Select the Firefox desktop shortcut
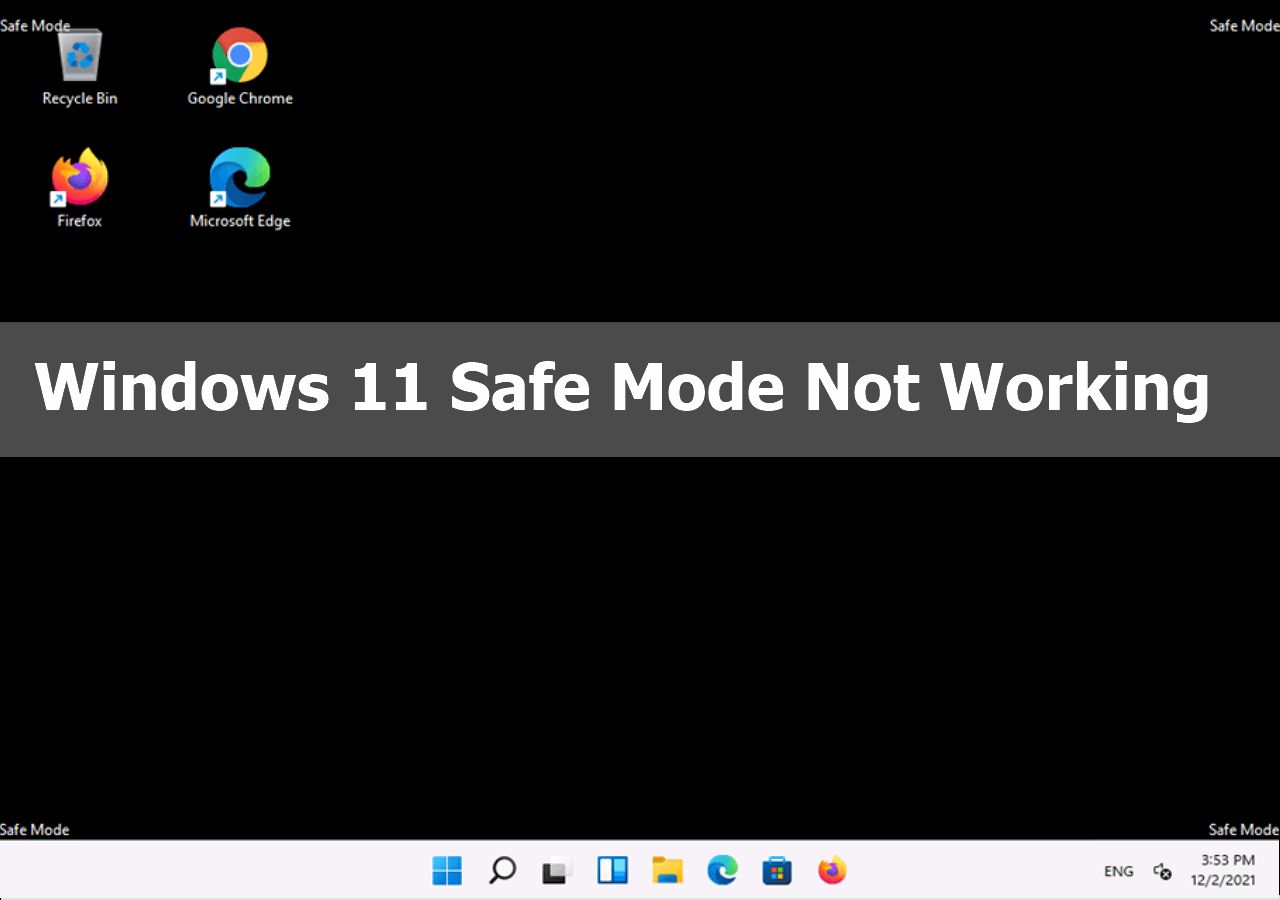The width and height of the screenshot is (1280, 900). pos(80,189)
